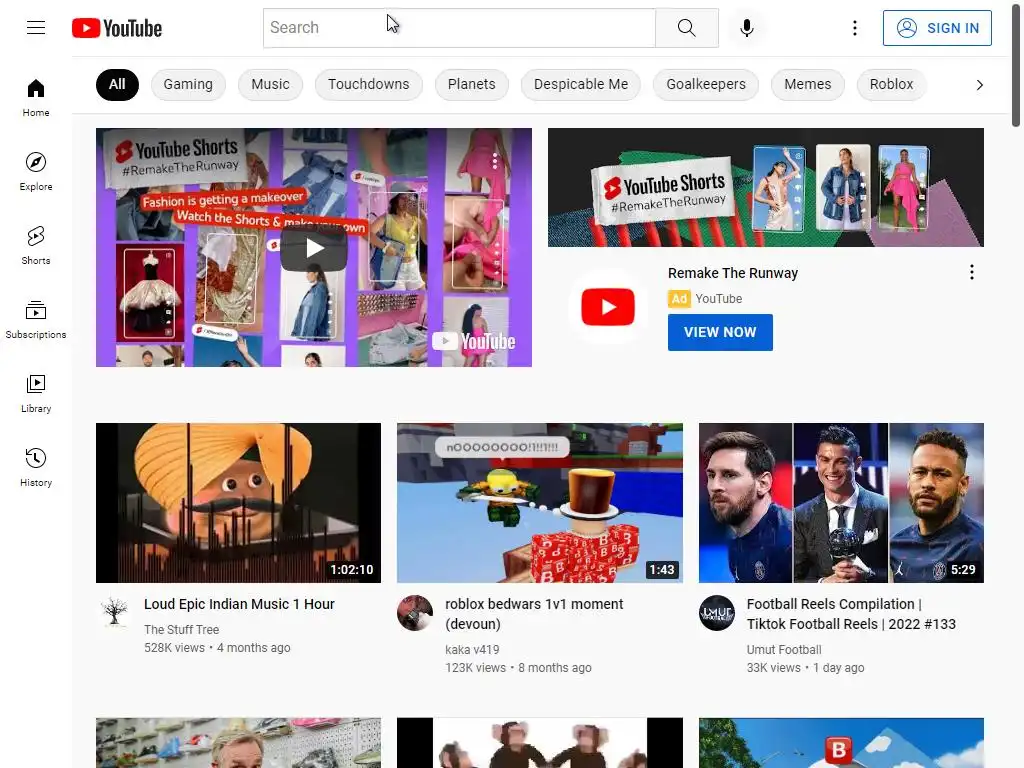This screenshot has width=1024, height=768.
Task: Select the Memes filter chip
Action: pyautogui.click(x=808, y=85)
